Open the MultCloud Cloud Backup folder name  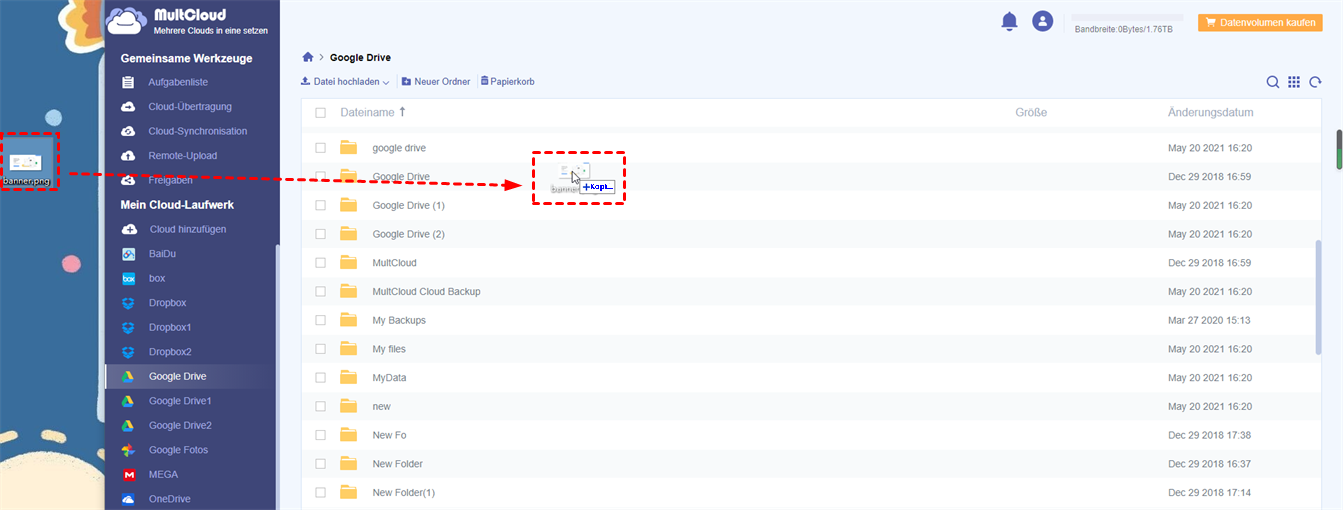click(426, 291)
